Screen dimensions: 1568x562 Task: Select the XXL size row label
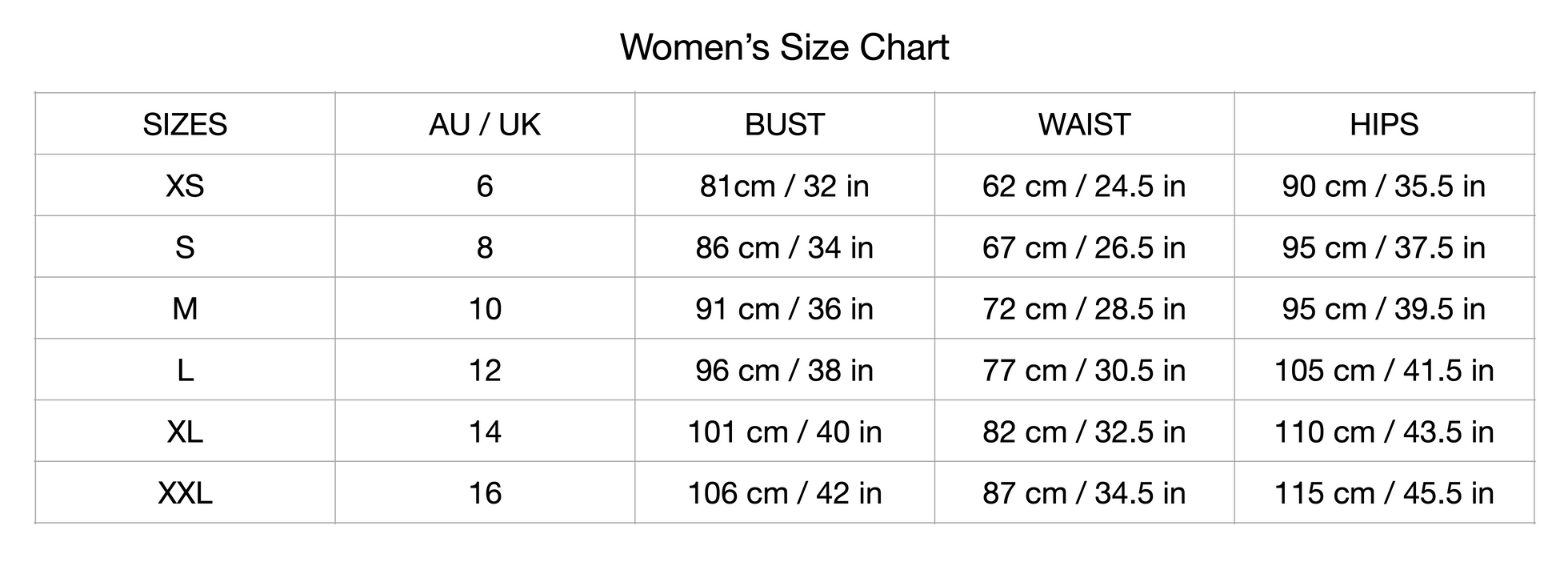tap(185, 493)
